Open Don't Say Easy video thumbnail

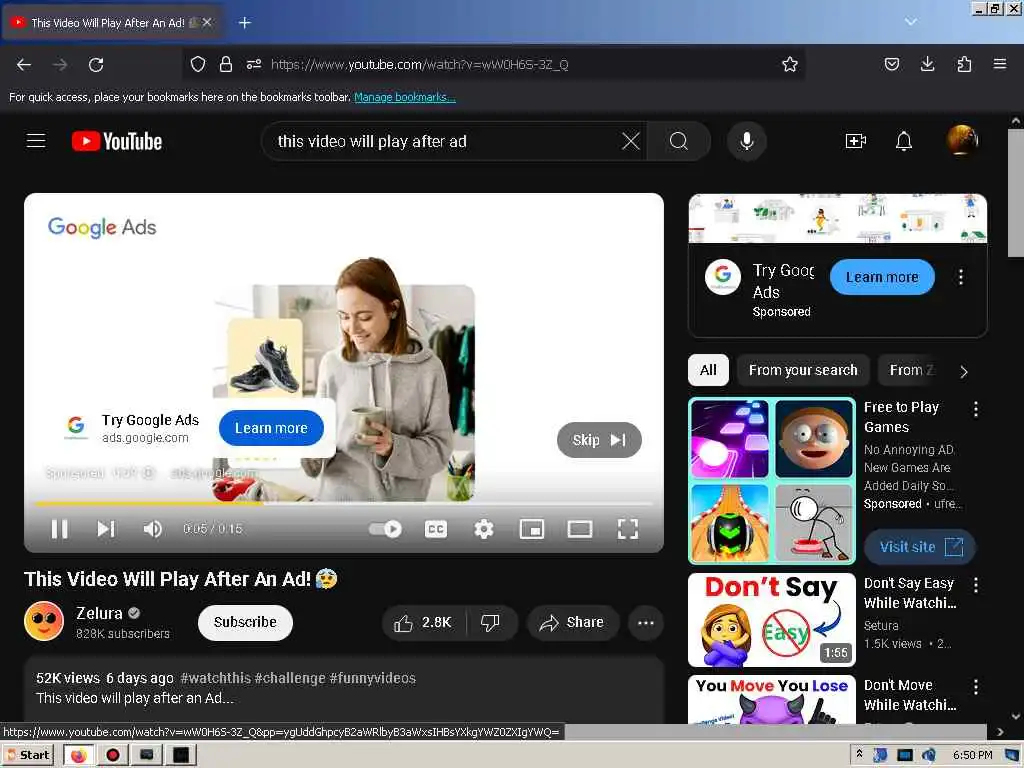pyautogui.click(x=772, y=620)
